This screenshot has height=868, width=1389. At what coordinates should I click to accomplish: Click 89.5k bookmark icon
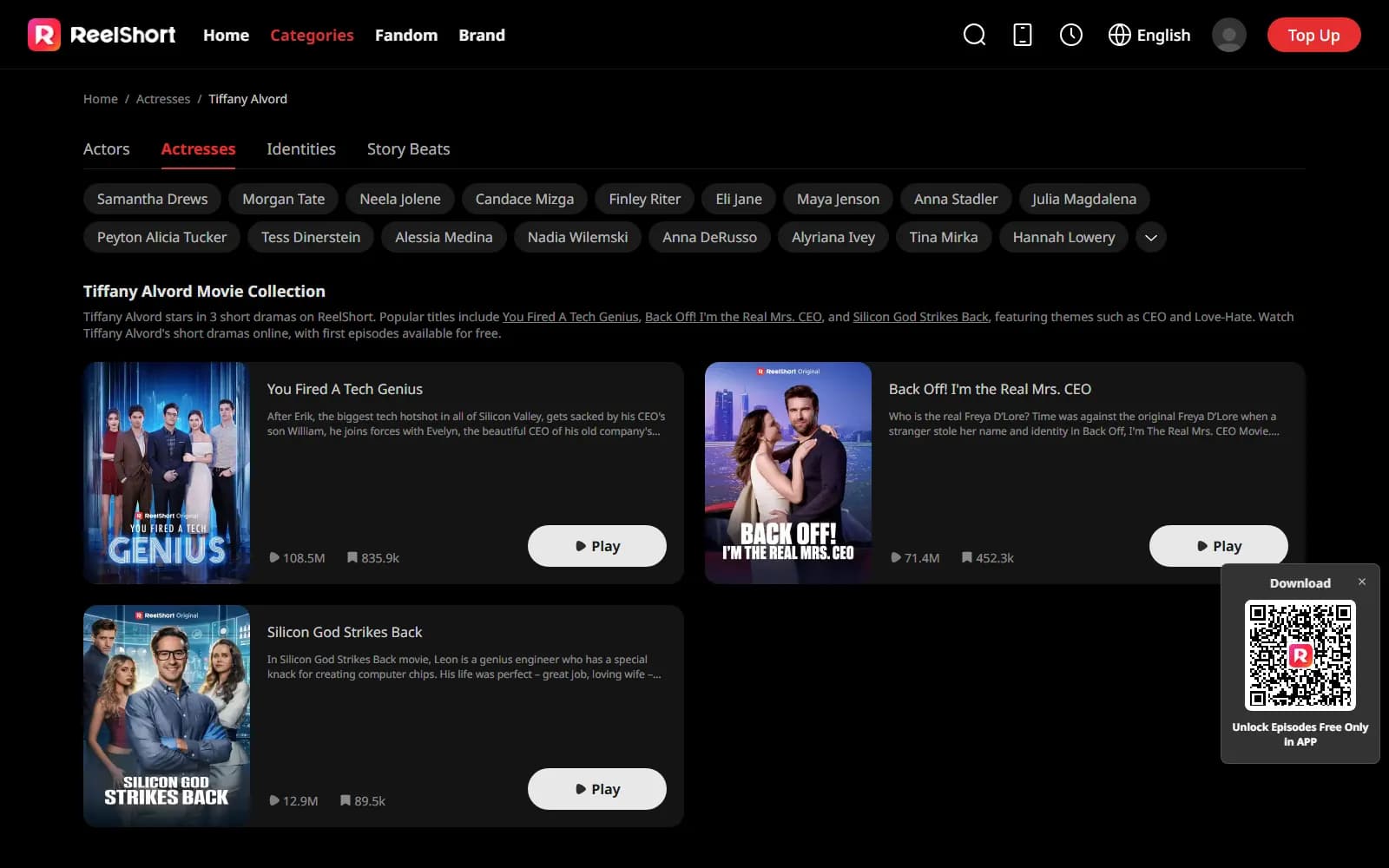tap(346, 800)
